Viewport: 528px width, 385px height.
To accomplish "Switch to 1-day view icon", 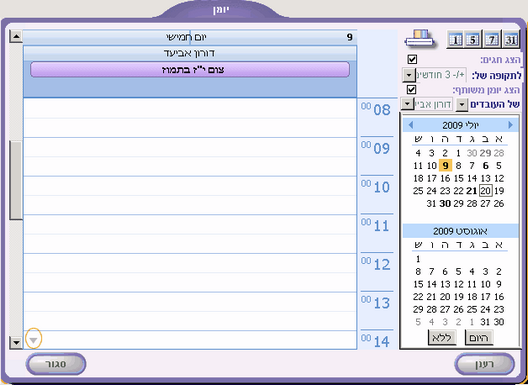I will (x=455, y=40).
